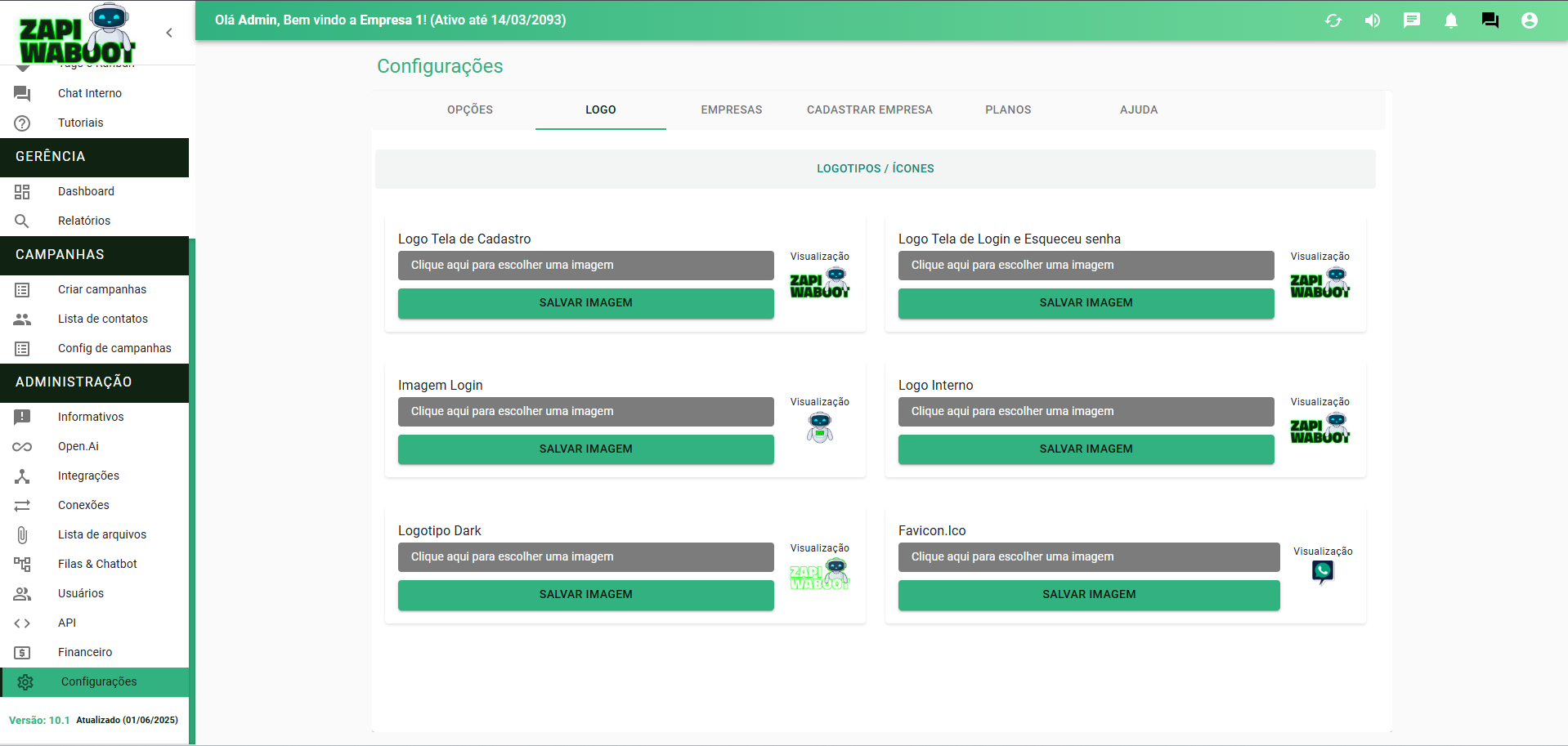Open Financeiro menu entry
This screenshot has height=746, width=1568.
[x=94, y=652]
